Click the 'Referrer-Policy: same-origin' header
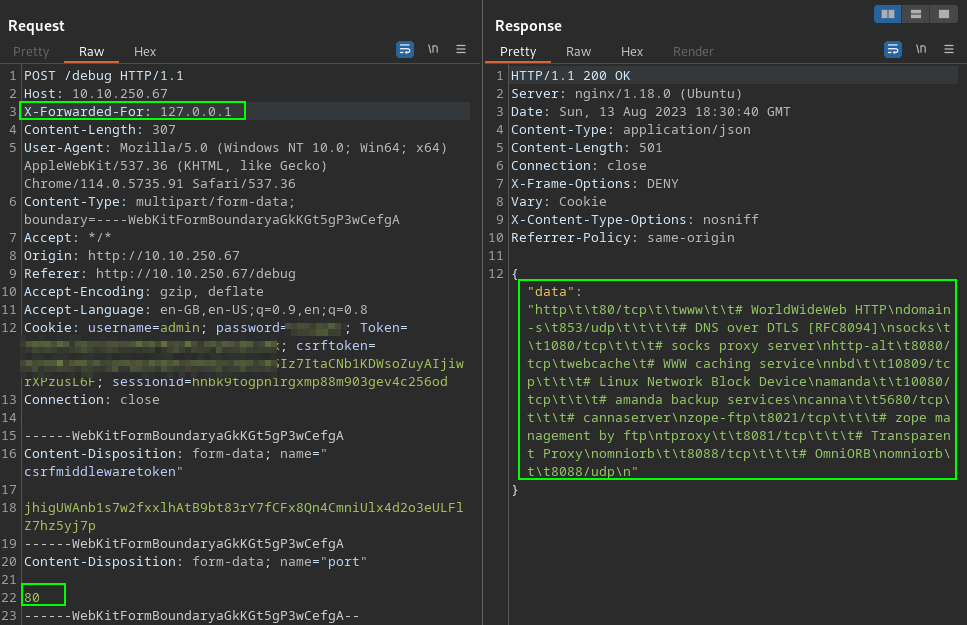Screen dimensions: 967x625 click(623, 238)
